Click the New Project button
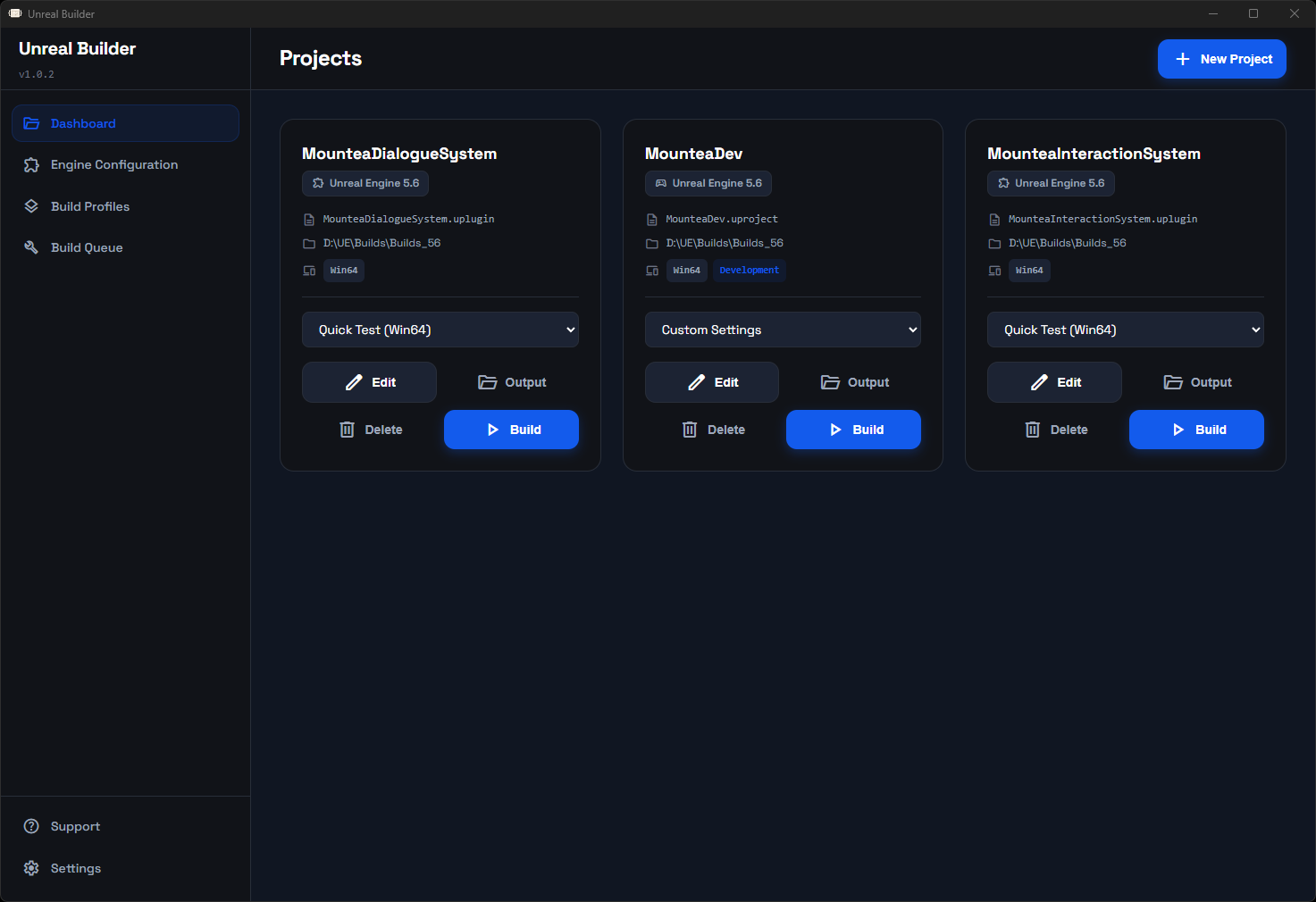Viewport: 1316px width, 902px height. click(x=1221, y=59)
